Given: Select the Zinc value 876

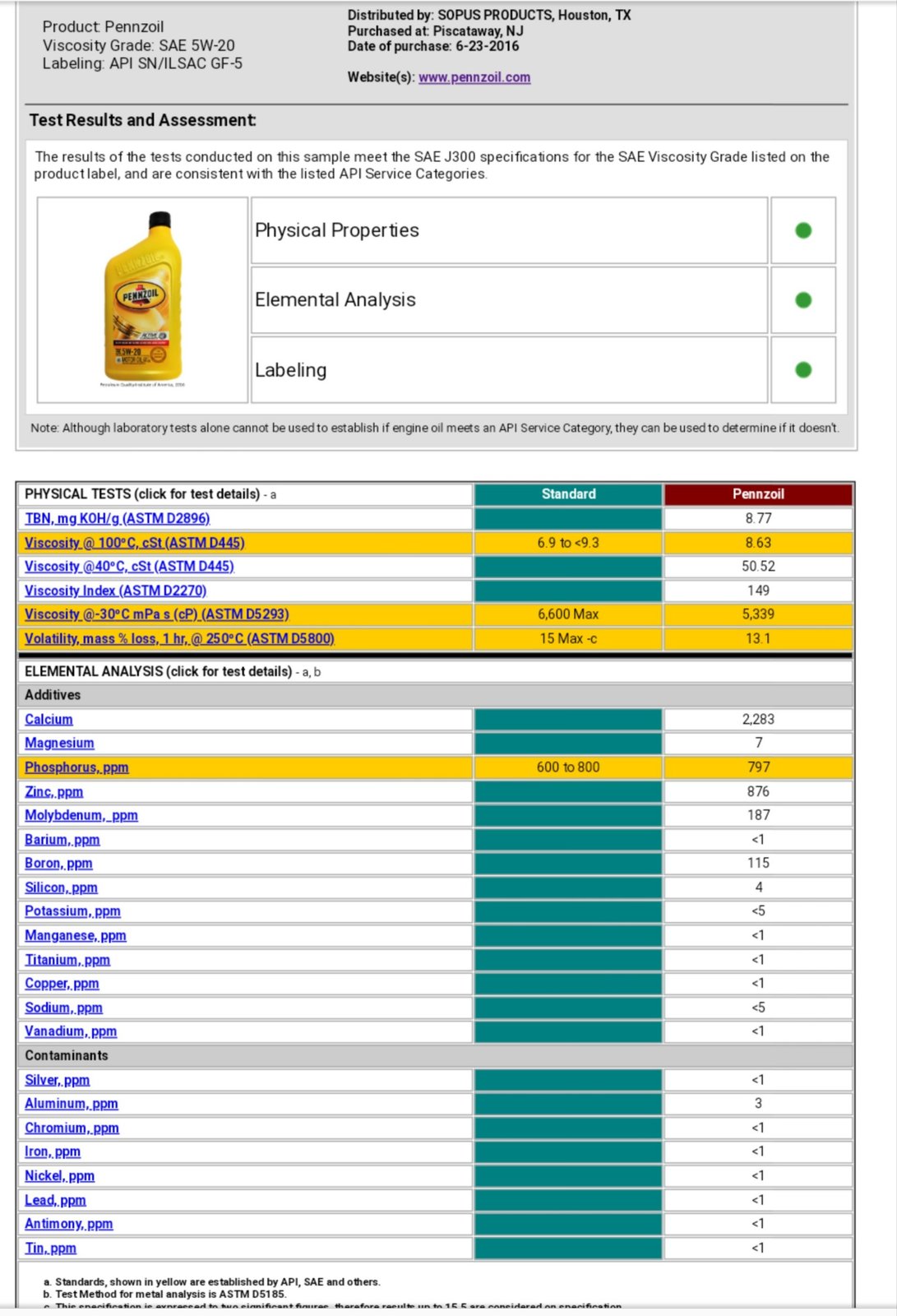Looking at the screenshot, I should pos(758,792).
